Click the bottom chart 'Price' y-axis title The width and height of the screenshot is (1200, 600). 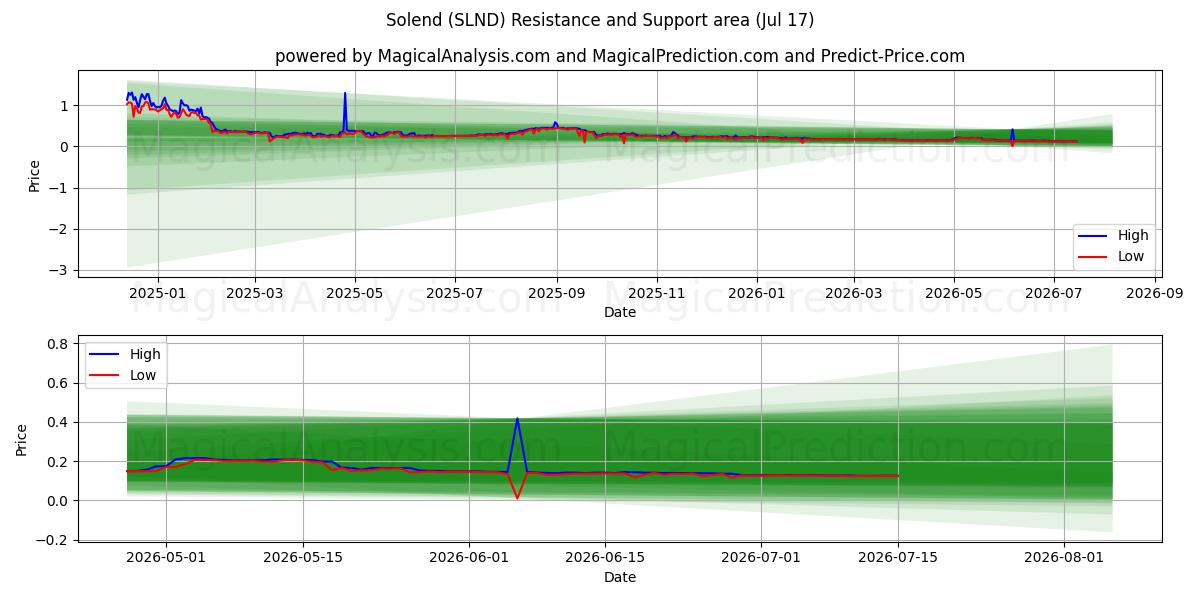(22, 439)
